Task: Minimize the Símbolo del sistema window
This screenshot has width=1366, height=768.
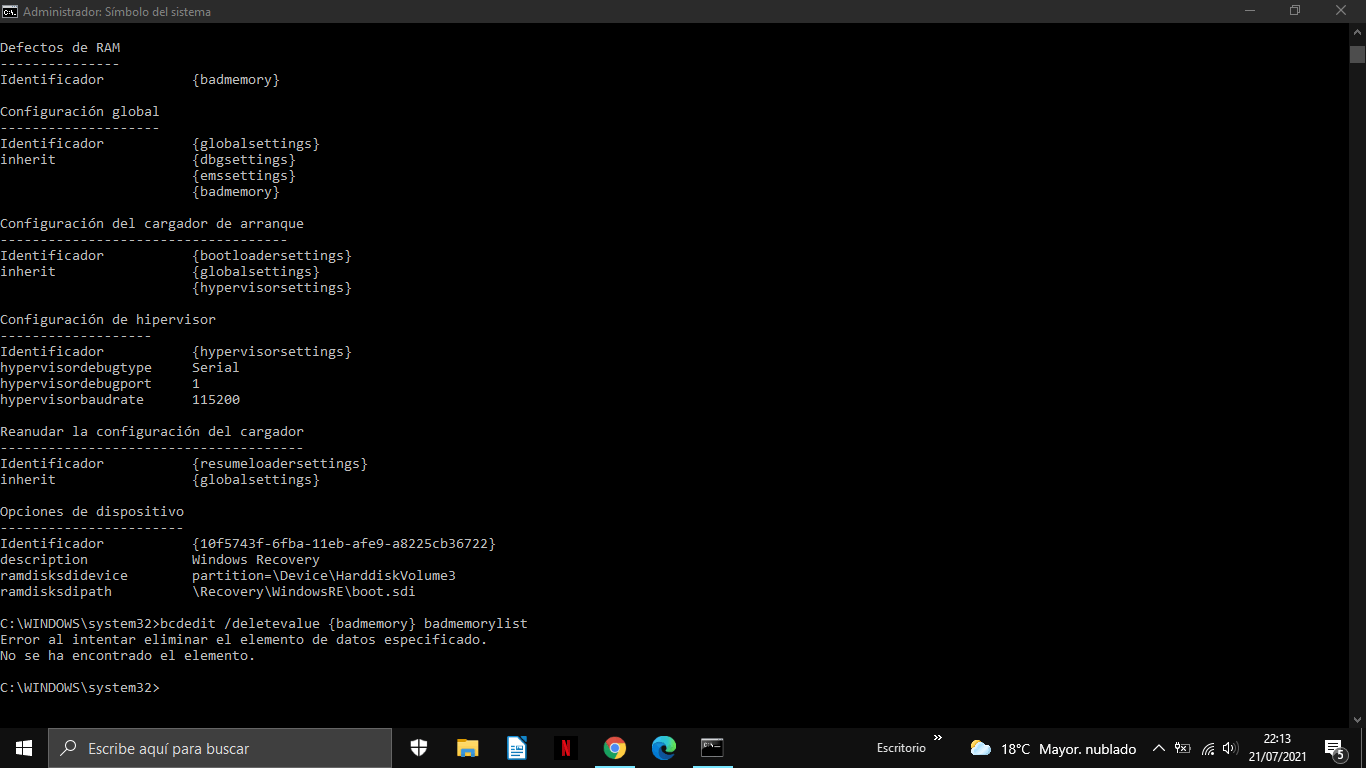Action: click(1249, 11)
